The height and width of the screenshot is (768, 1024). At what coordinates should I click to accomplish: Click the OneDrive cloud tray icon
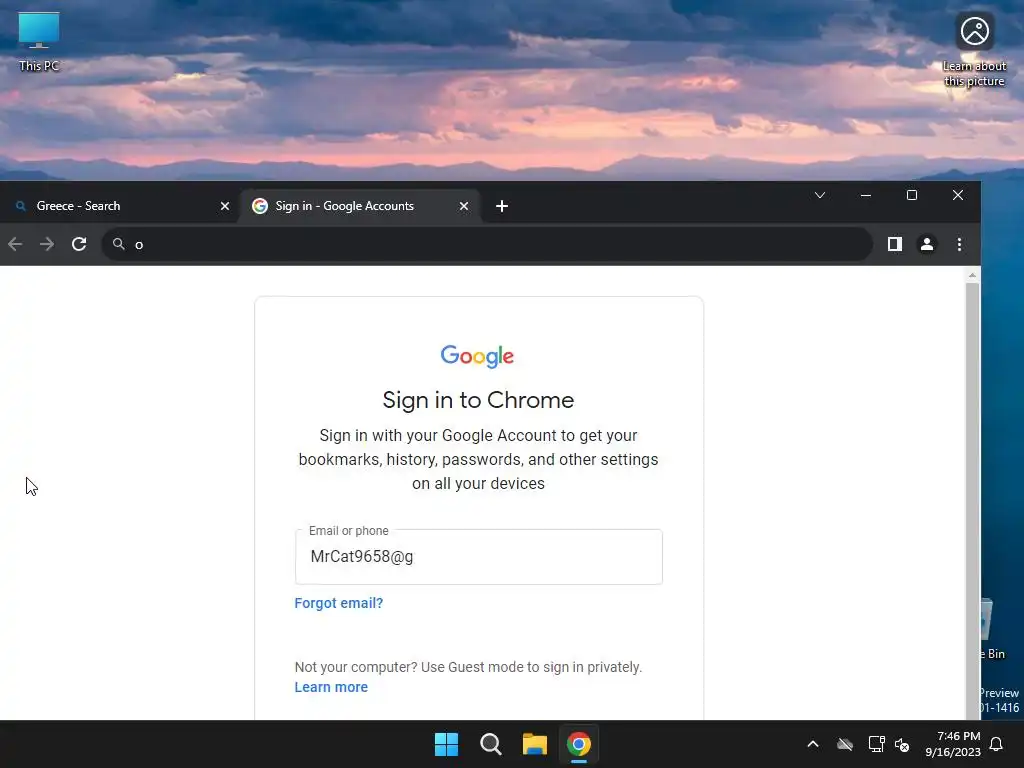845,744
